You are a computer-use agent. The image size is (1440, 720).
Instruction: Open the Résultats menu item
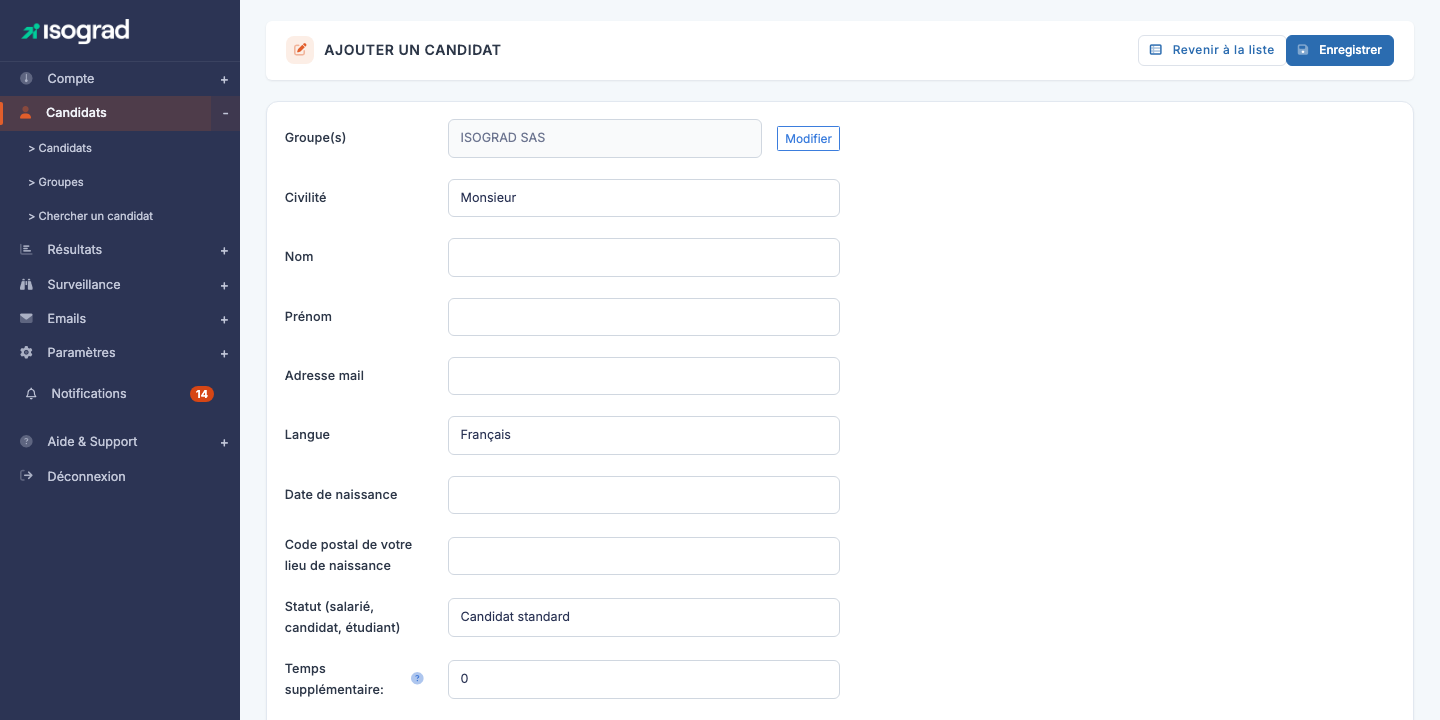(x=75, y=249)
